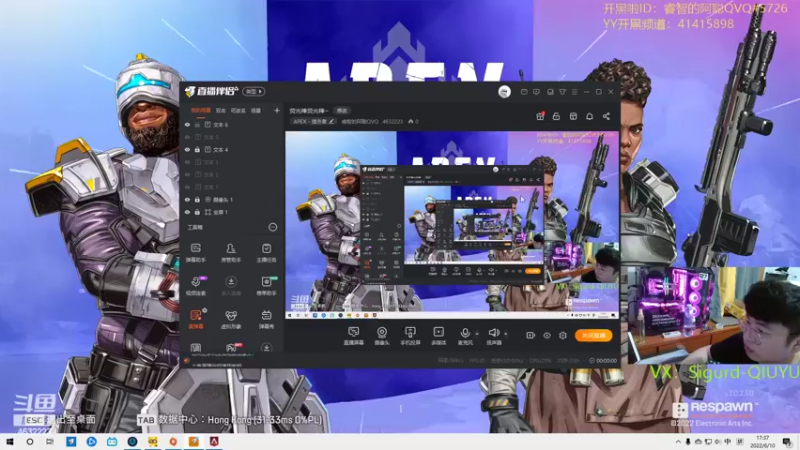Toggle visibility eye of 文本 5 layer
Screen dimensions: 800x450
click(x=187, y=137)
